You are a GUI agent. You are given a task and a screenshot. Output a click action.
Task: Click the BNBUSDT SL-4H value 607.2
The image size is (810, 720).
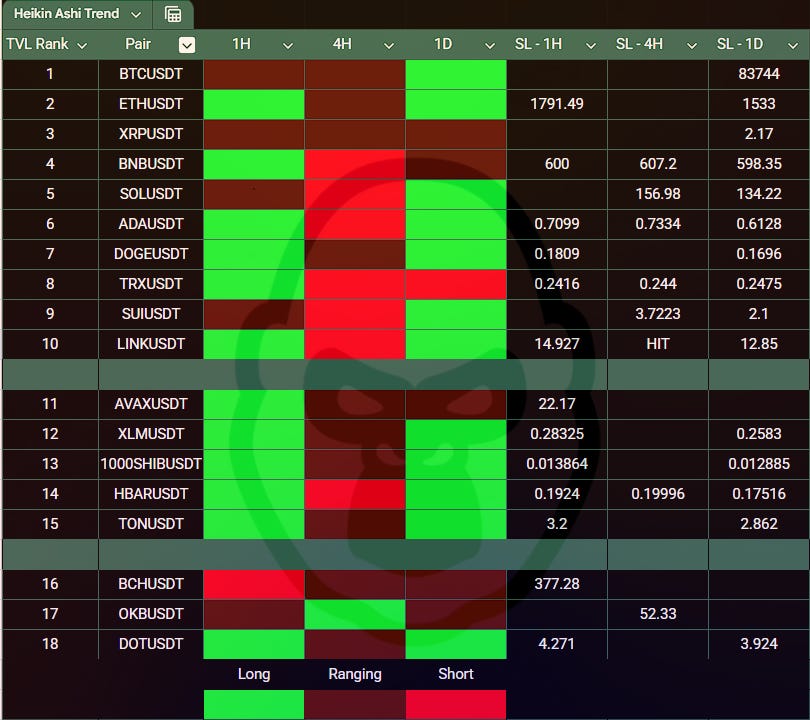(x=658, y=164)
